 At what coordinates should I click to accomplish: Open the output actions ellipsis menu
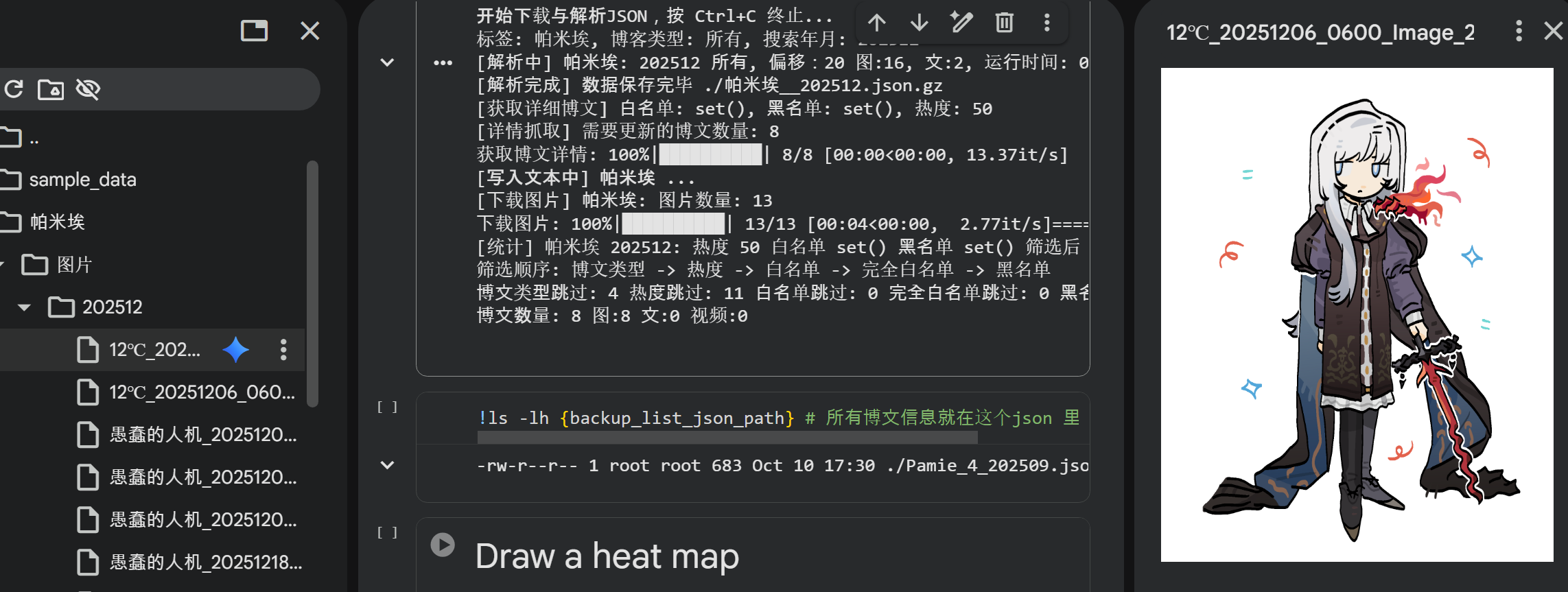[x=443, y=63]
